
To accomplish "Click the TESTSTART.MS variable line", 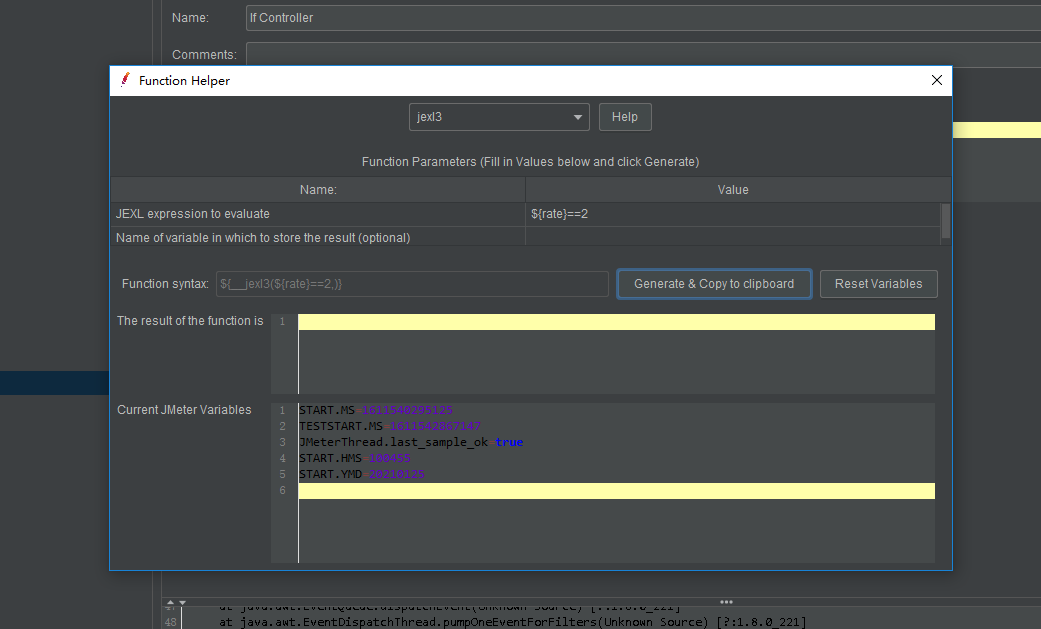I will click(x=390, y=426).
